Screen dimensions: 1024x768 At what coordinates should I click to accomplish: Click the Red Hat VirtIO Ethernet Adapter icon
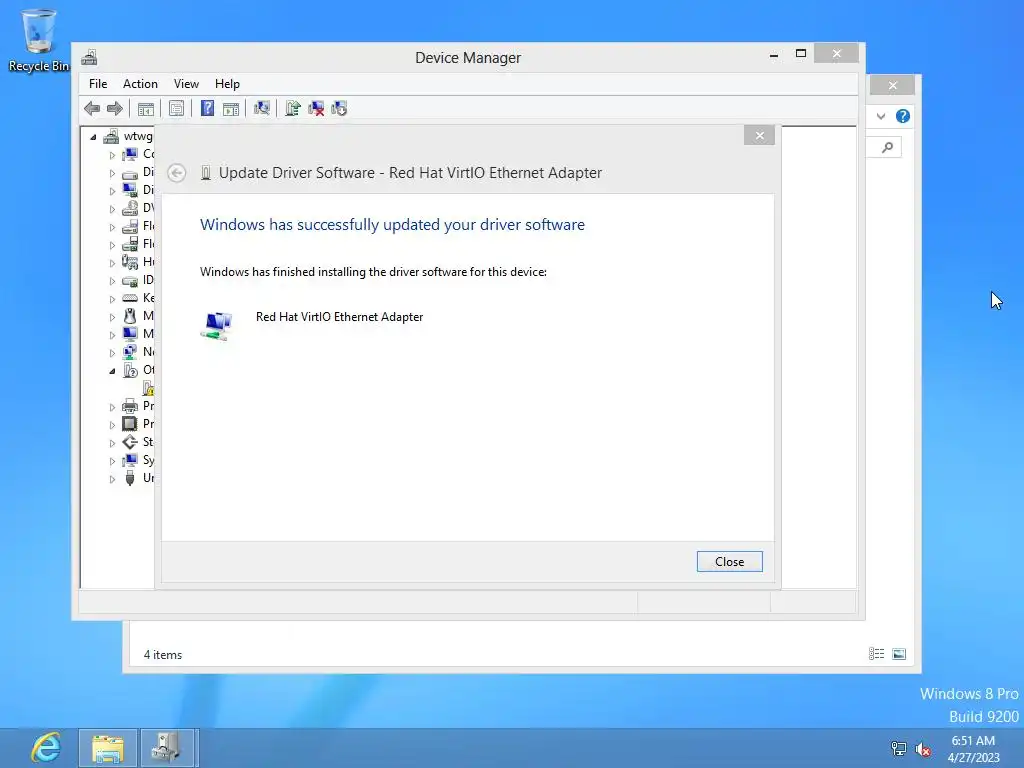point(217,326)
